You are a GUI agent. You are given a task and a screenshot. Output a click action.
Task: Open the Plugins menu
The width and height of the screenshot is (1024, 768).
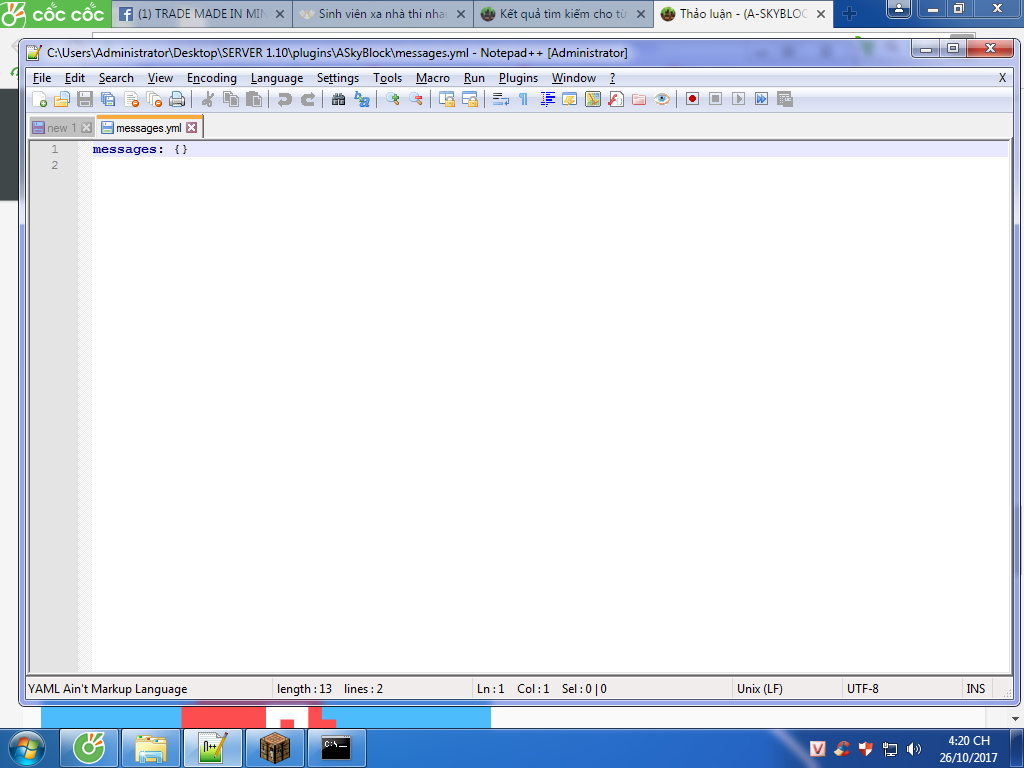tap(518, 78)
